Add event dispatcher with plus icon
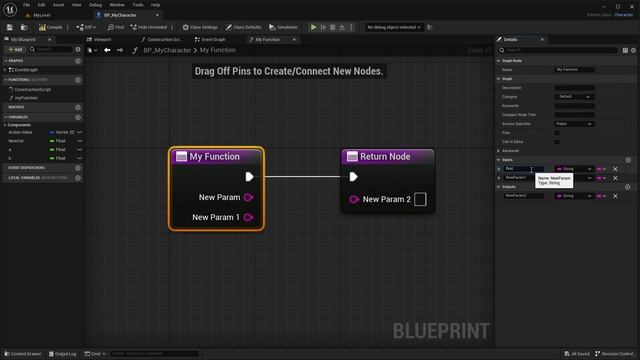 pos(78,168)
